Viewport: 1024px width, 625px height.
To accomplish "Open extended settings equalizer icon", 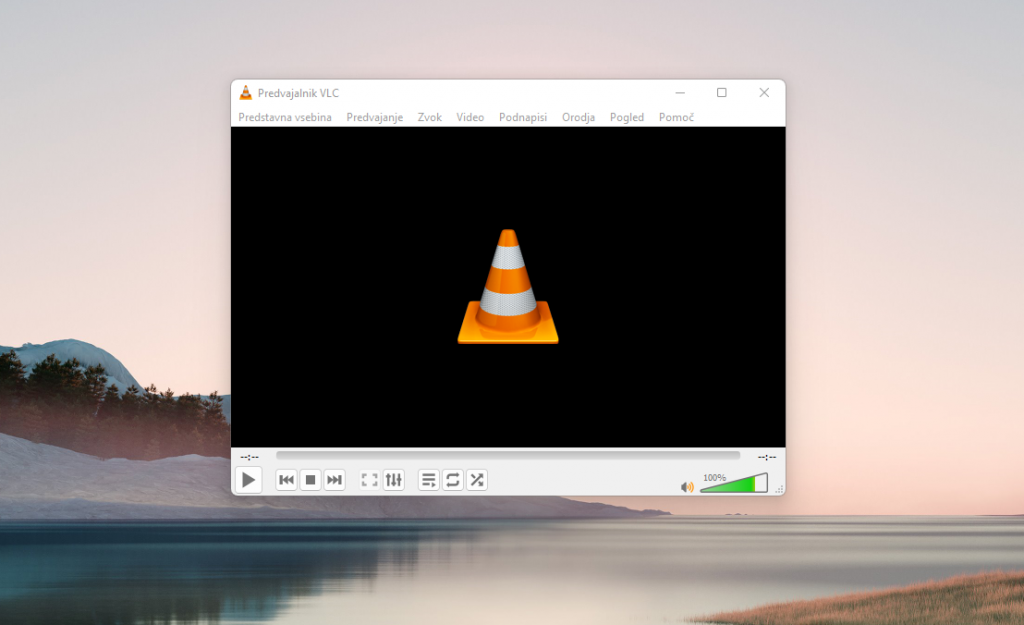I will [394, 480].
